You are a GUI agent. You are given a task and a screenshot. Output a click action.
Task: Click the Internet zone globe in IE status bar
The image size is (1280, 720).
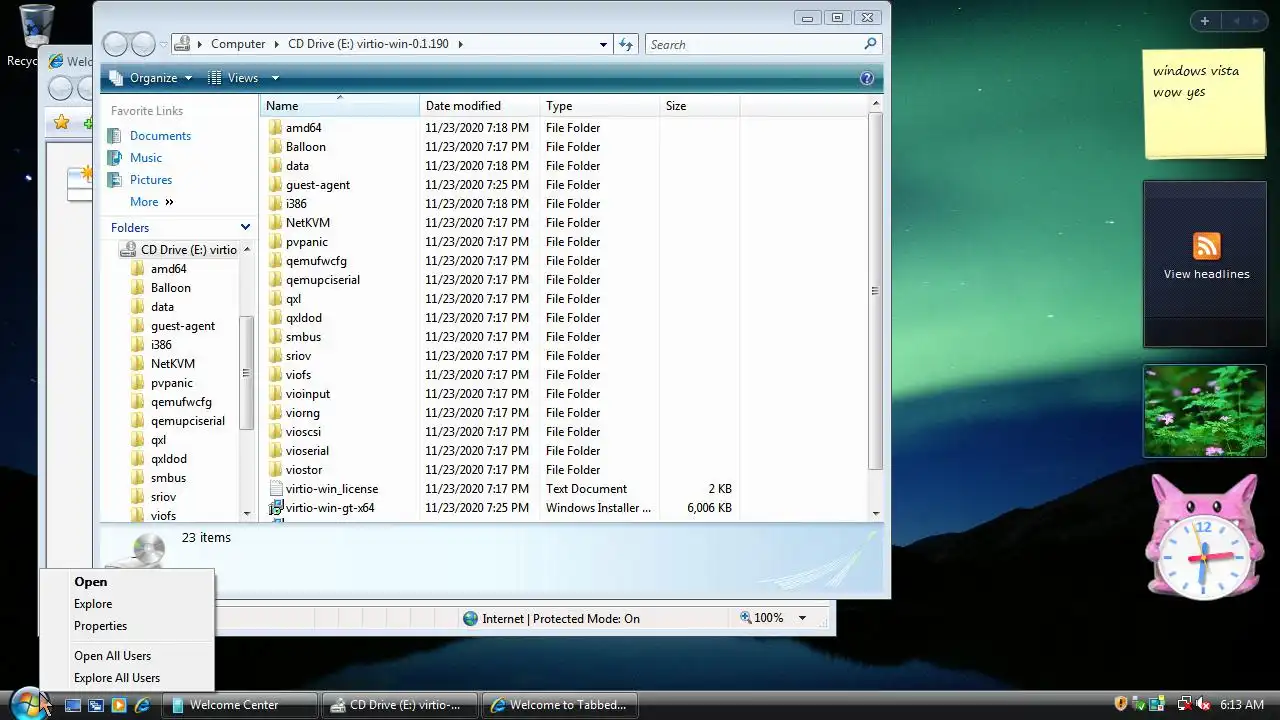[x=471, y=619]
